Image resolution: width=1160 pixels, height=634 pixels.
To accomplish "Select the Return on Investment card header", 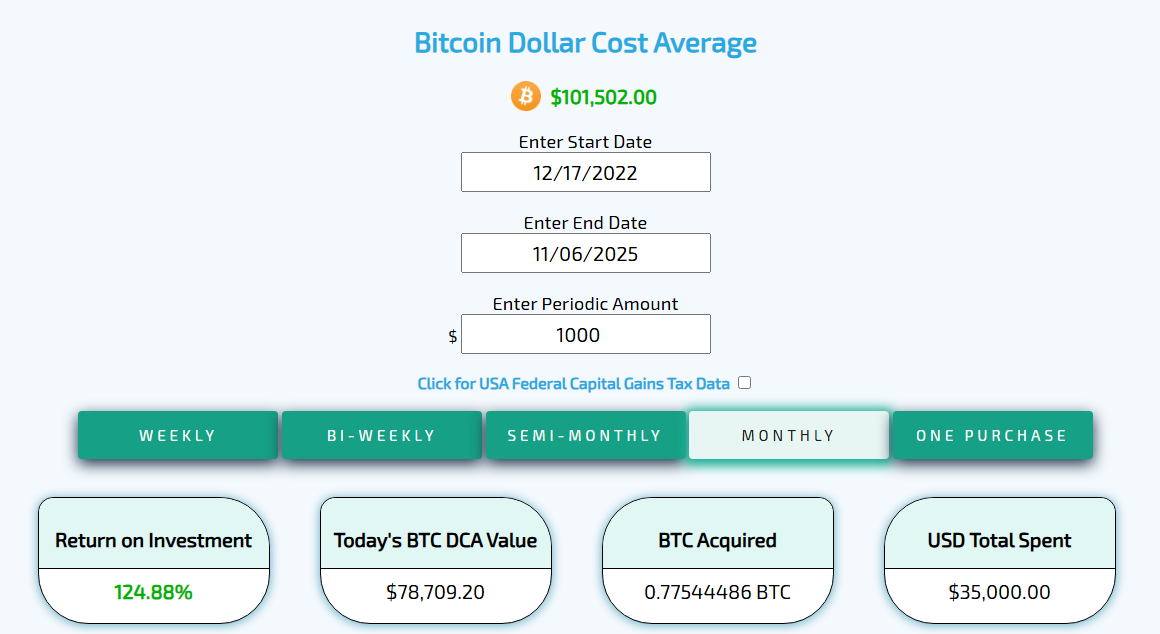I will [153, 541].
